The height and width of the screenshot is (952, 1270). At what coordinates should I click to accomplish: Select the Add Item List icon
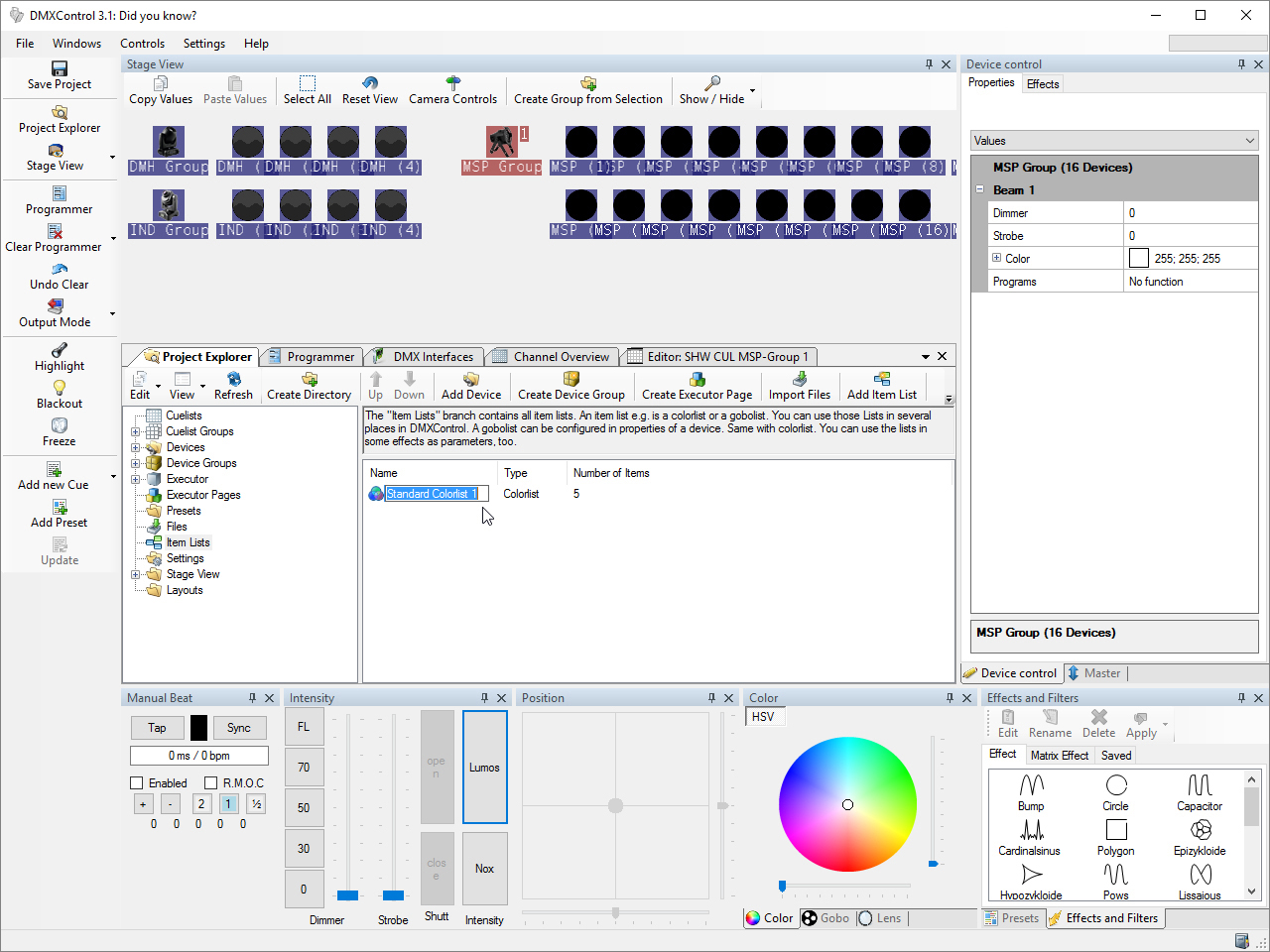click(x=881, y=379)
